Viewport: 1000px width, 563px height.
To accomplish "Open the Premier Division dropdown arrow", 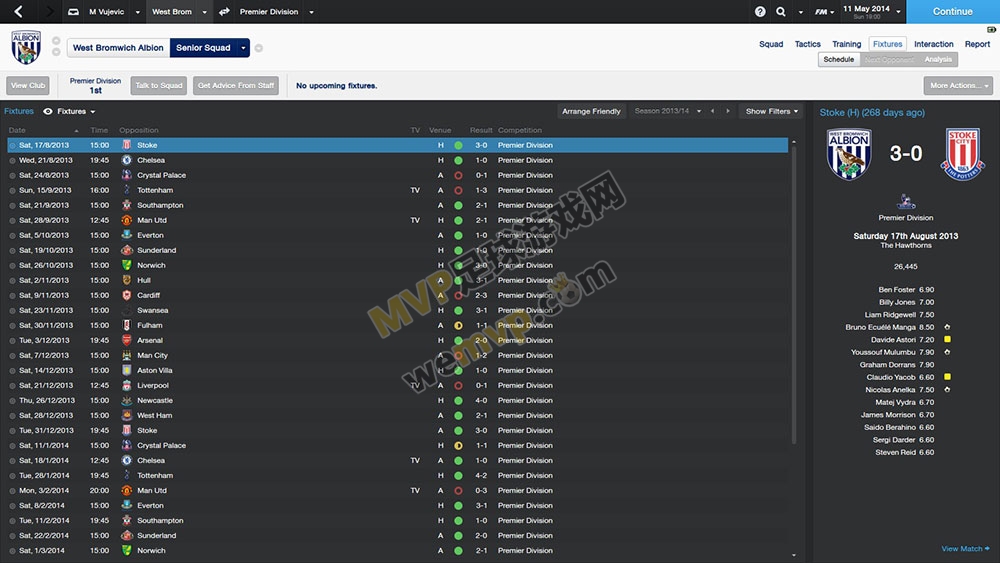I will [x=311, y=11].
